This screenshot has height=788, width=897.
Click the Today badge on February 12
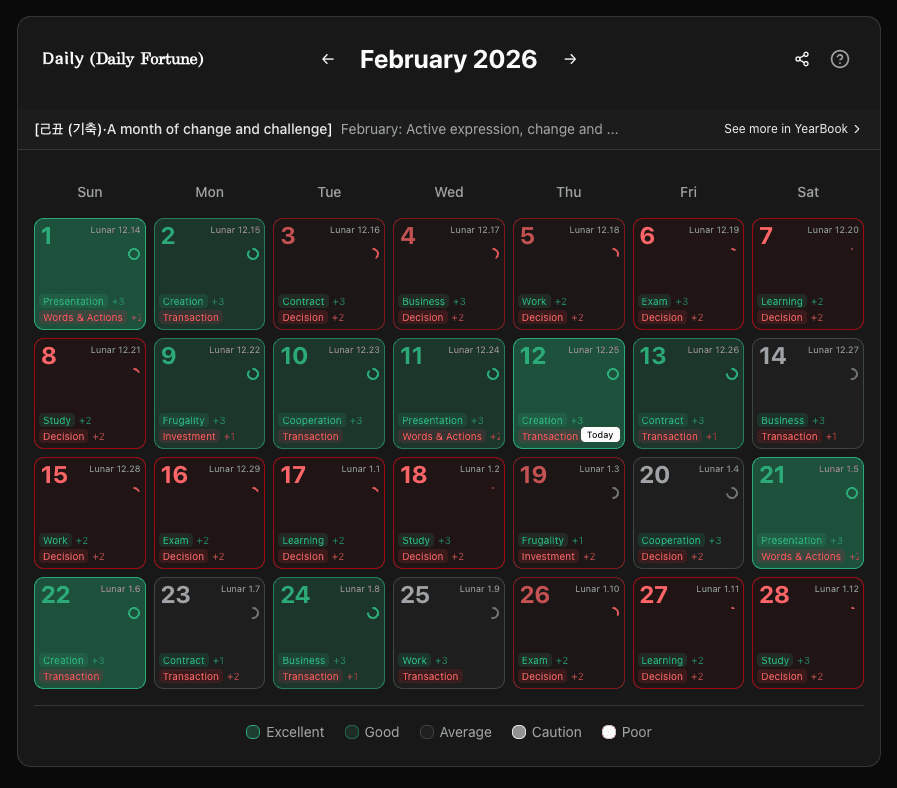pos(600,434)
